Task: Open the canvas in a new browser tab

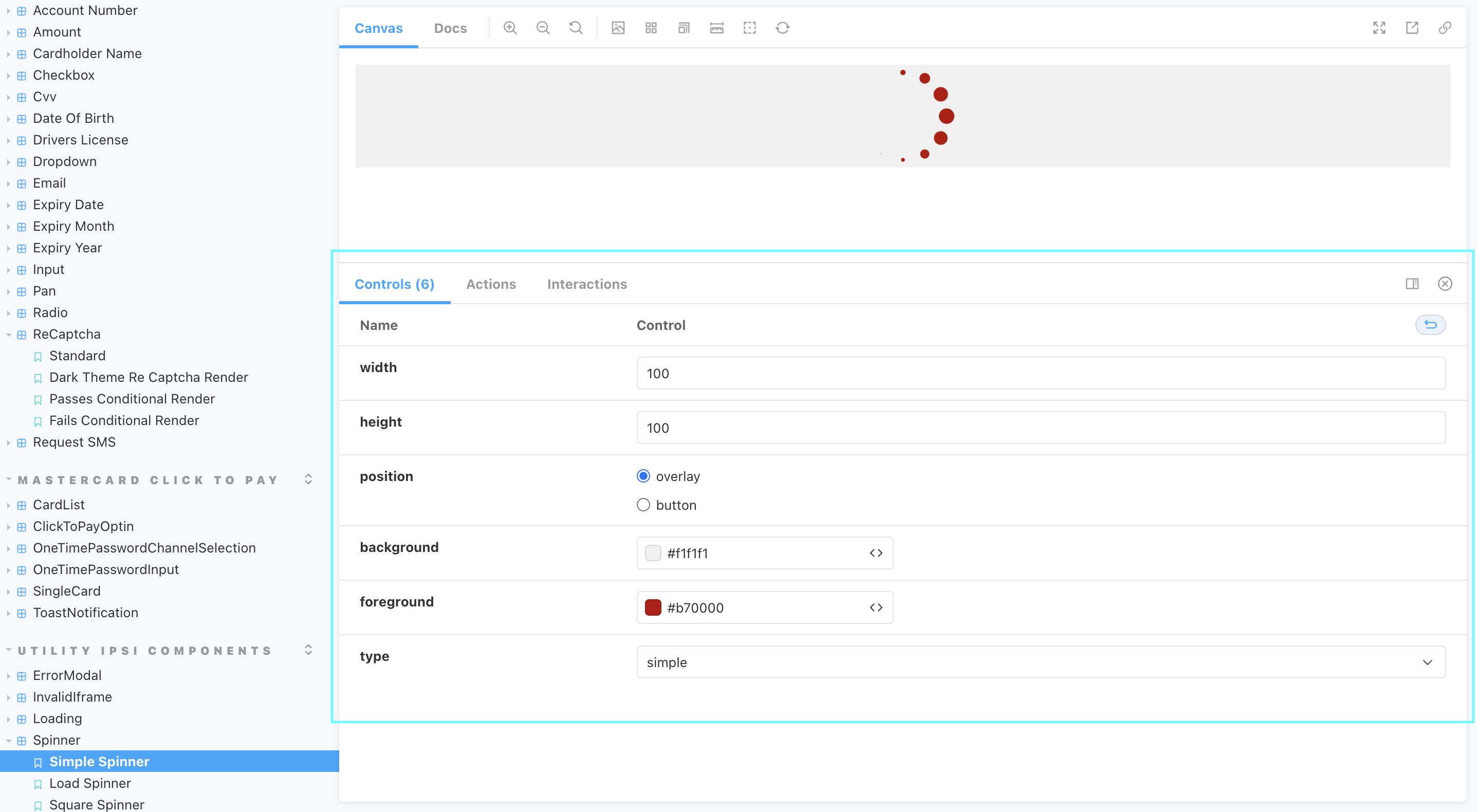Action: 1412,28
